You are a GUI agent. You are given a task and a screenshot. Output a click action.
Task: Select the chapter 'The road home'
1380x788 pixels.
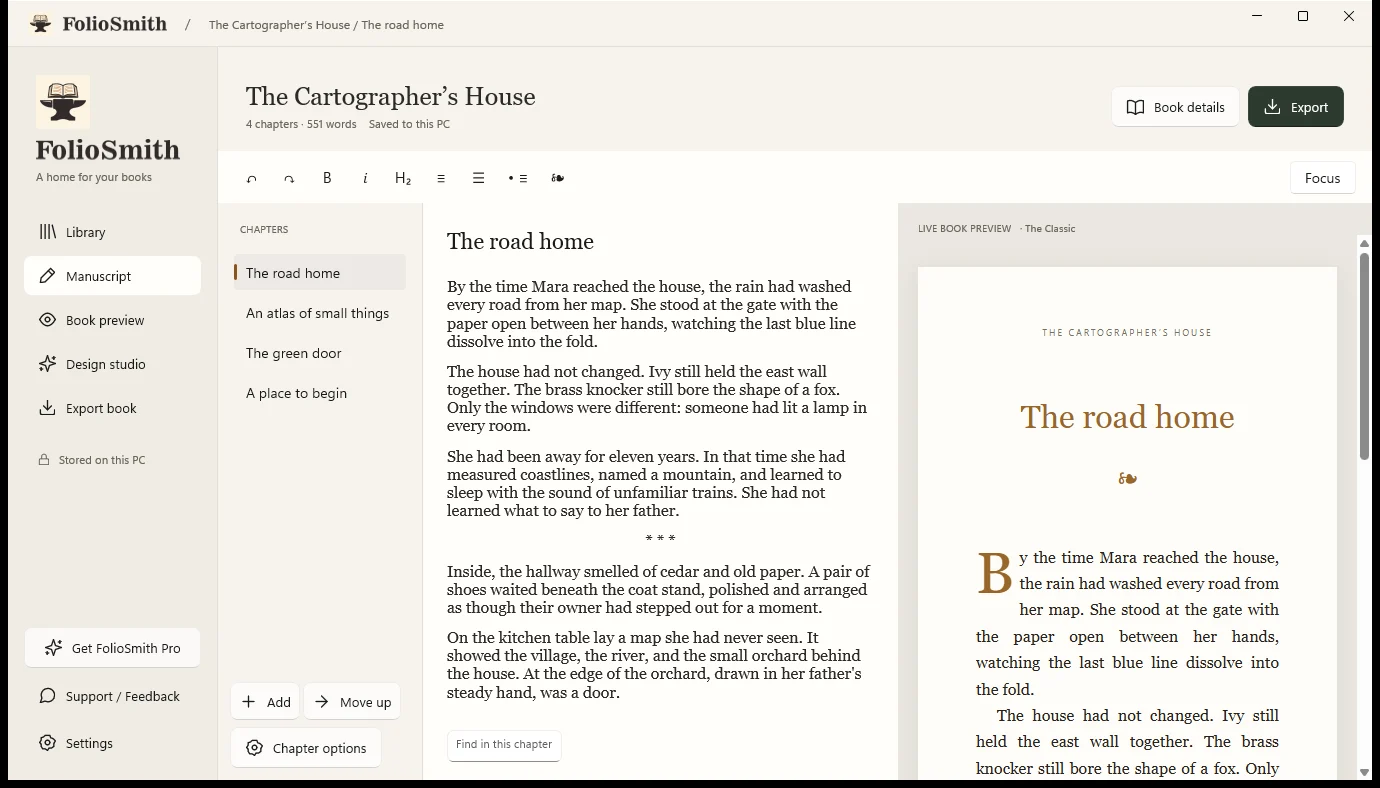click(x=320, y=273)
